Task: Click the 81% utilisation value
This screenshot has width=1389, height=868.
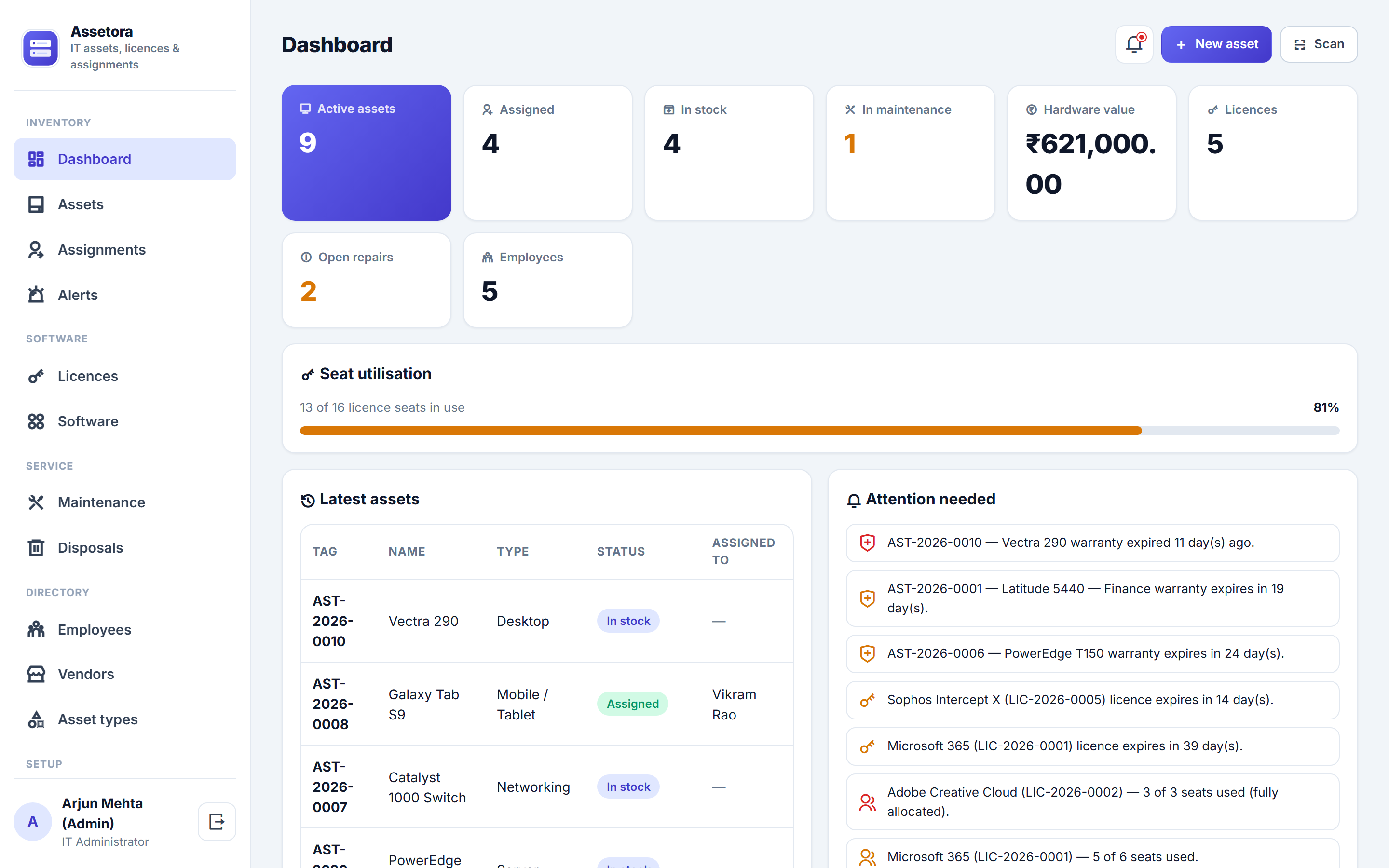Action: point(1326,407)
